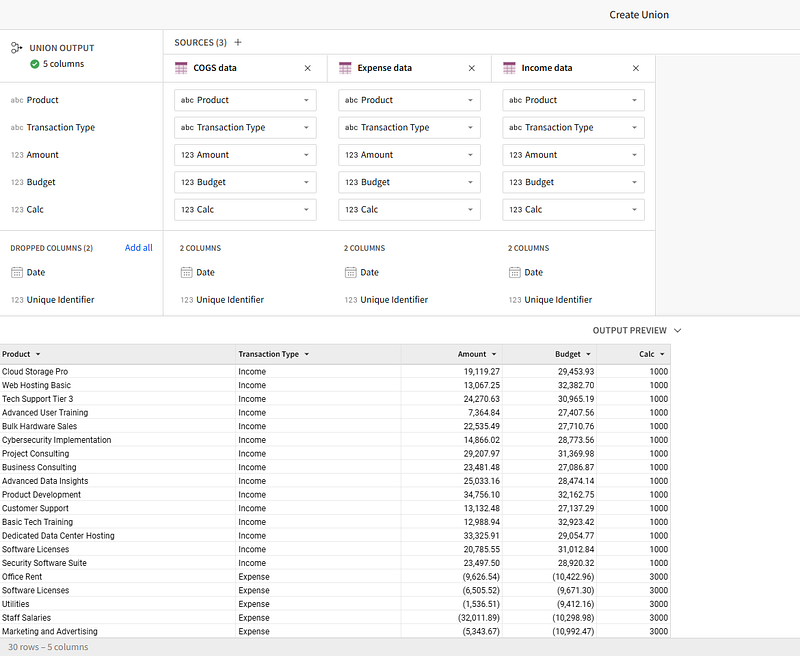Open Expense data Amount dropdown
The image size is (800, 656).
click(x=409, y=155)
